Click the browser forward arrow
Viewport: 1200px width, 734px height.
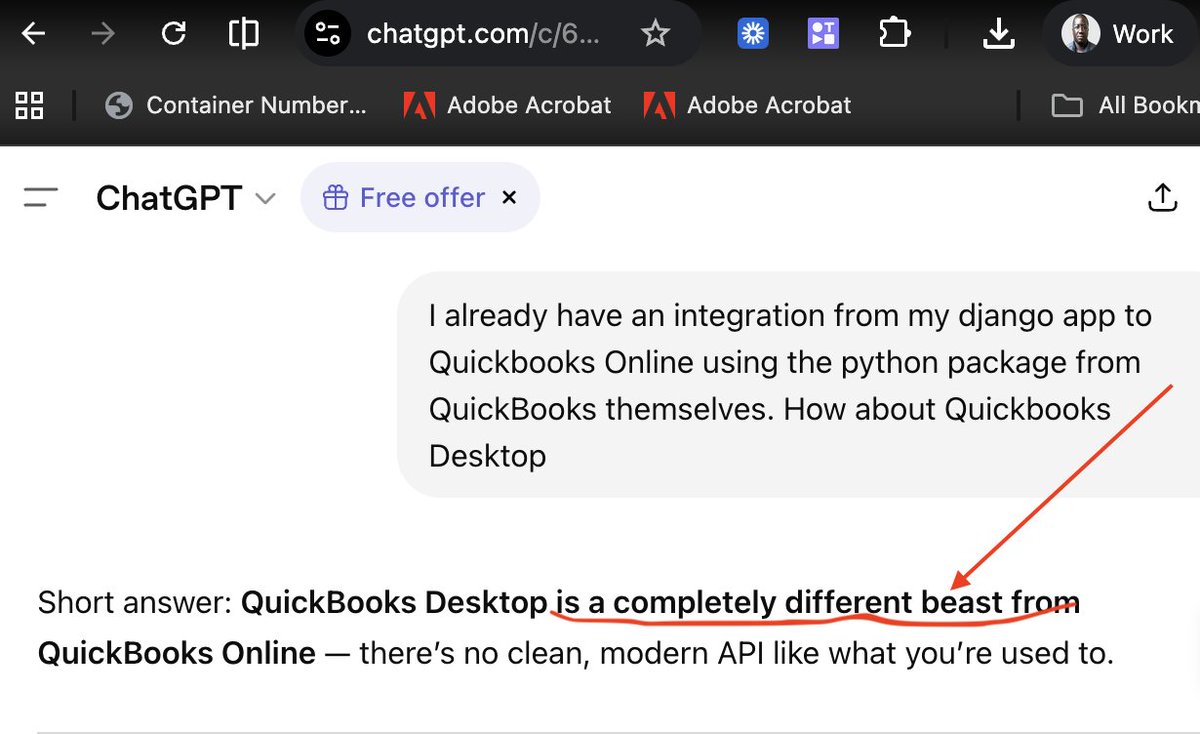pyautogui.click(x=103, y=34)
